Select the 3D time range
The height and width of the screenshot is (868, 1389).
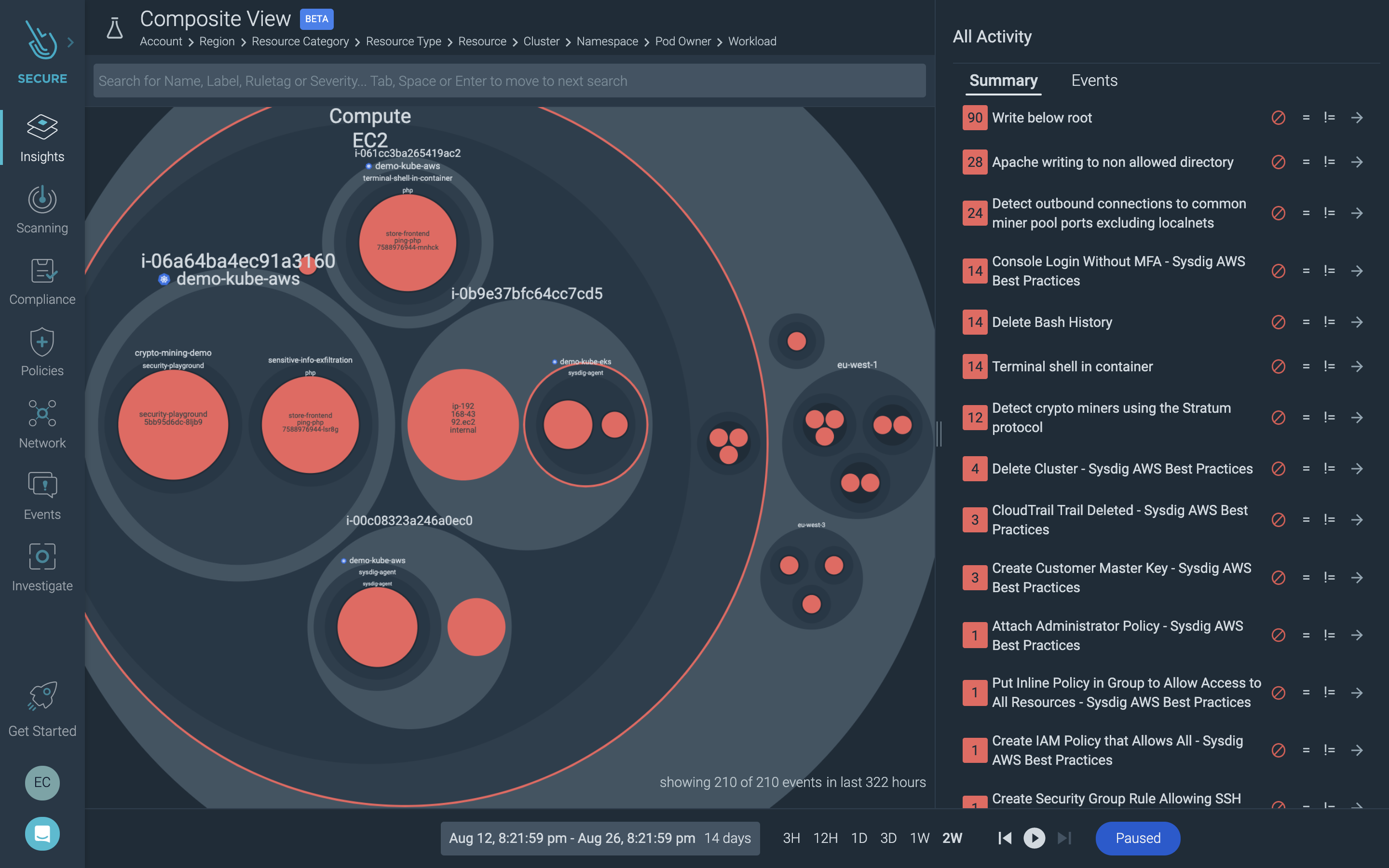click(888, 838)
